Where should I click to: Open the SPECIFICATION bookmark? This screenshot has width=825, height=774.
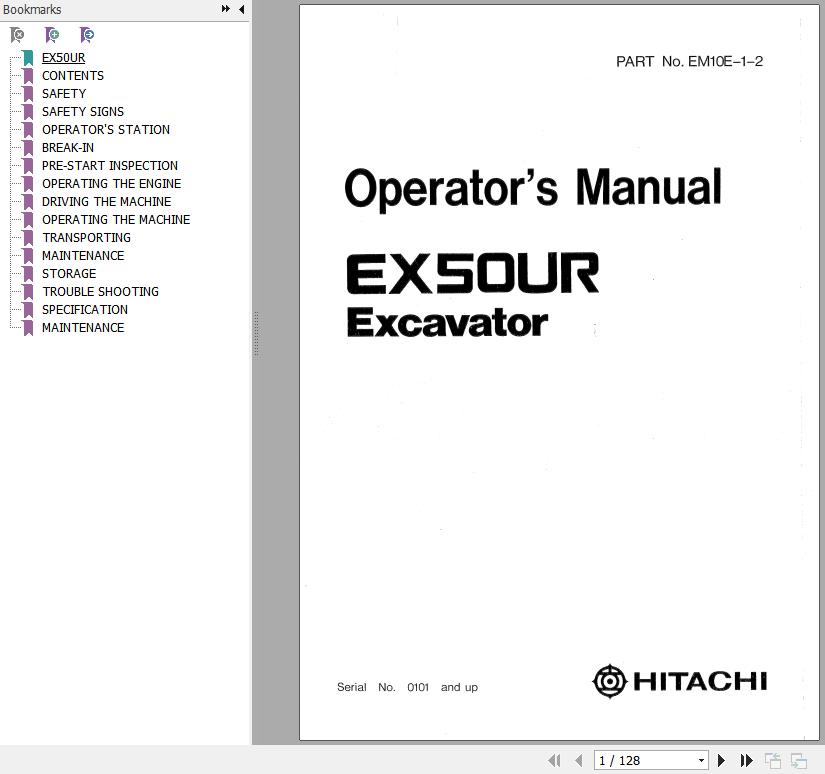pyautogui.click(x=85, y=309)
